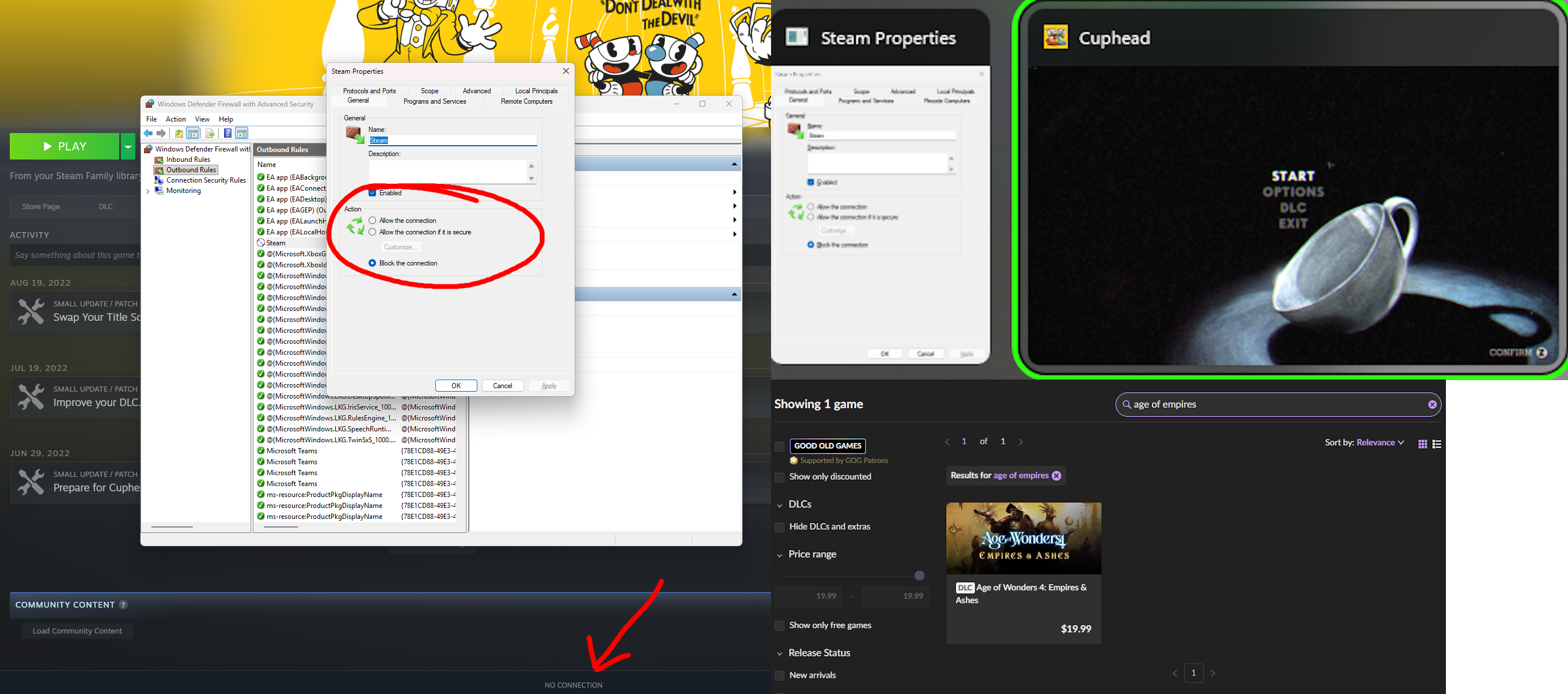Switch to Protocols and Ports tab
The width and height of the screenshot is (1568, 694).
pyautogui.click(x=370, y=90)
